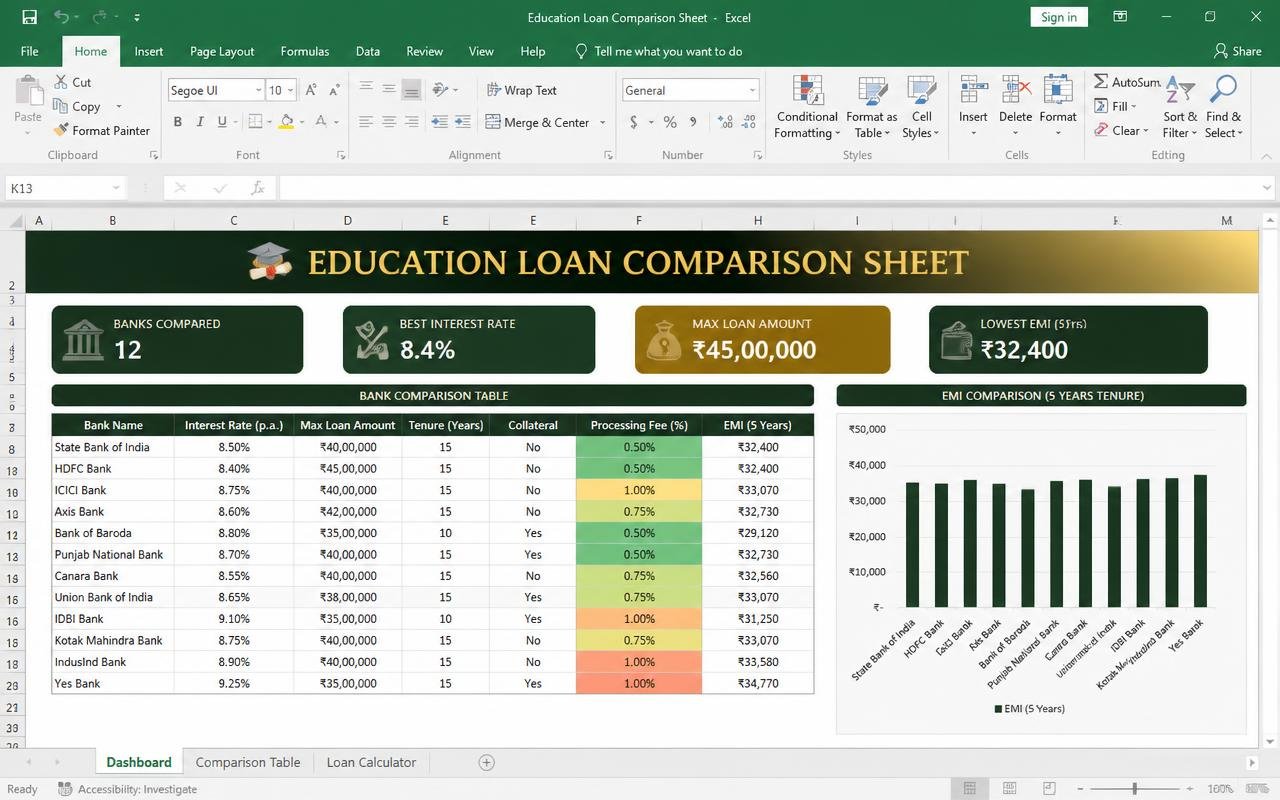
Task: Open Sort & Filter dropdown
Action: [1180, 107]
